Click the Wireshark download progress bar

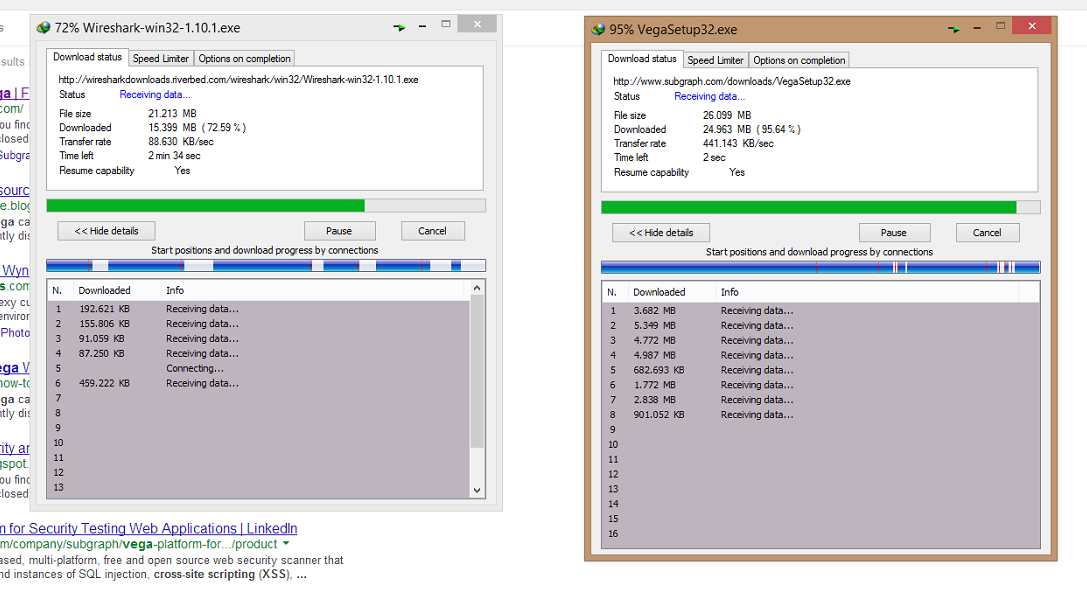(266, 206)
